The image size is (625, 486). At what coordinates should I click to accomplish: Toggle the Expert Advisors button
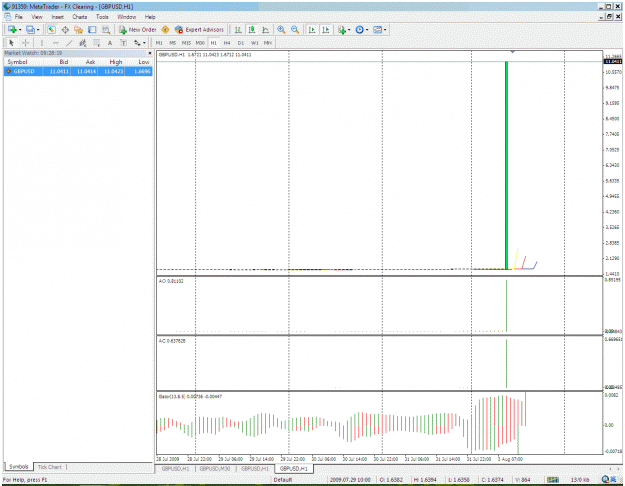[x=199, y=30]
